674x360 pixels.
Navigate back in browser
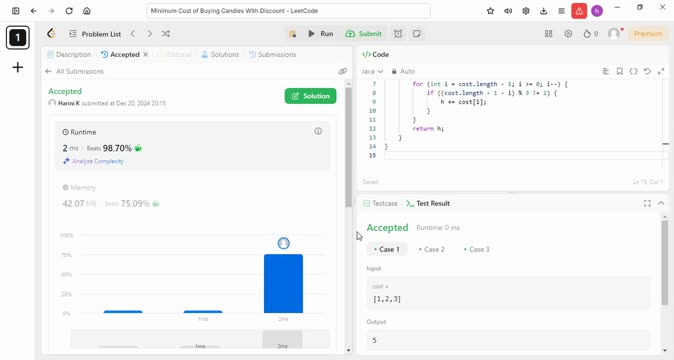pos(34,11)
